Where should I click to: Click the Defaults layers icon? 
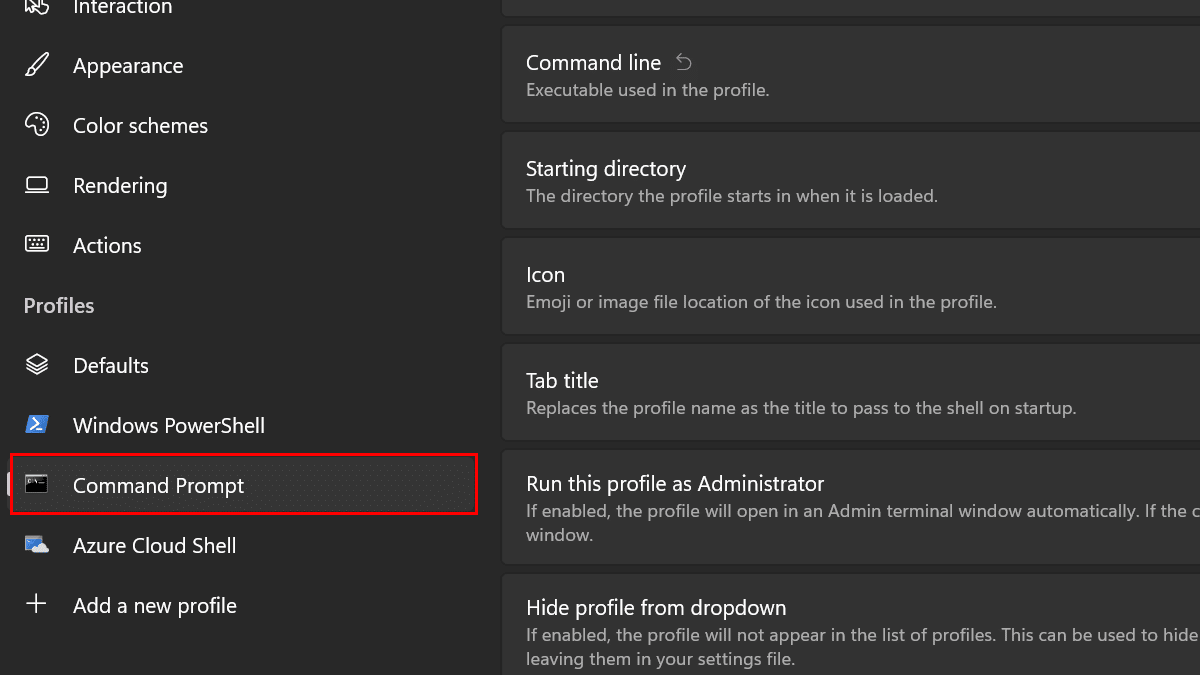point(37,365)
